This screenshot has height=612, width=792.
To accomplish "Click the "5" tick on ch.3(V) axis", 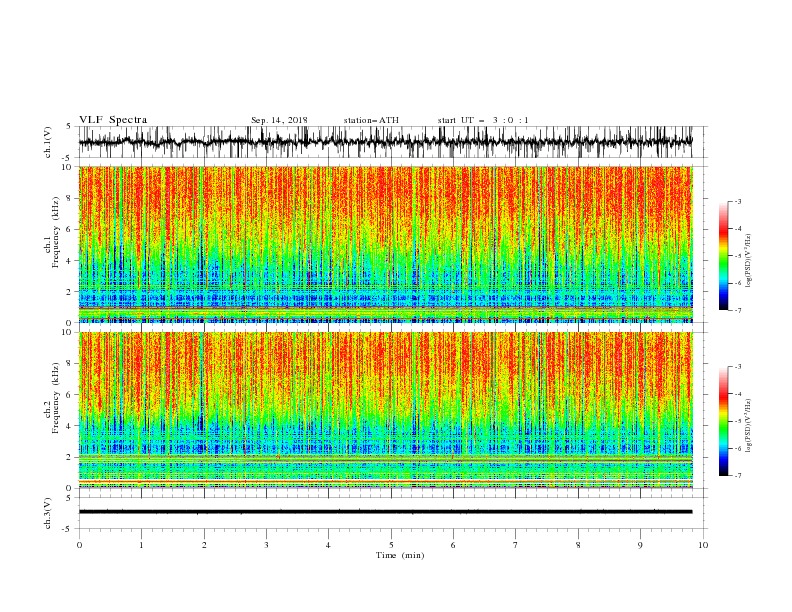I will [70, 497].
